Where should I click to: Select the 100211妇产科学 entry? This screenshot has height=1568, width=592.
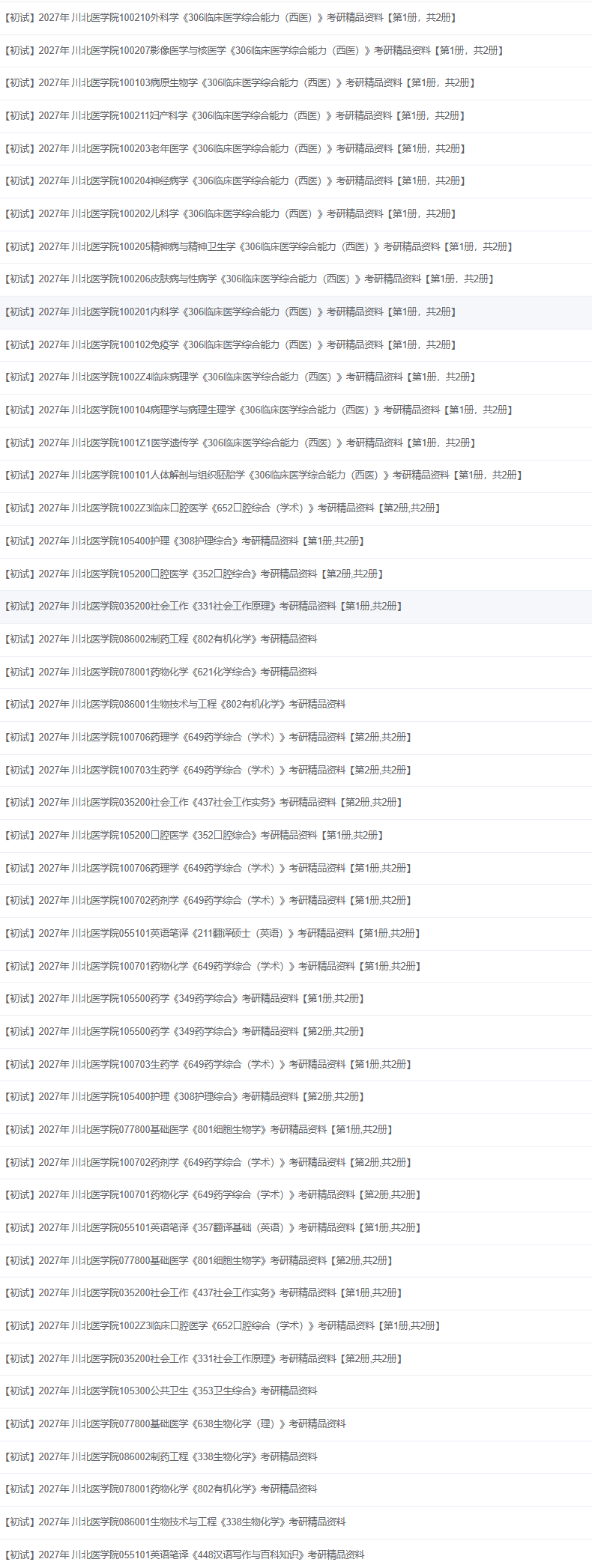[235, 115]
